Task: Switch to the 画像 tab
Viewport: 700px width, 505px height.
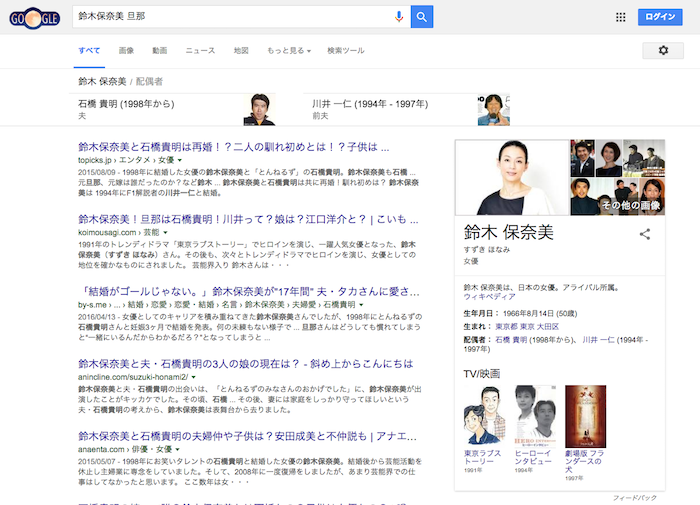Action: click(126, 50)
